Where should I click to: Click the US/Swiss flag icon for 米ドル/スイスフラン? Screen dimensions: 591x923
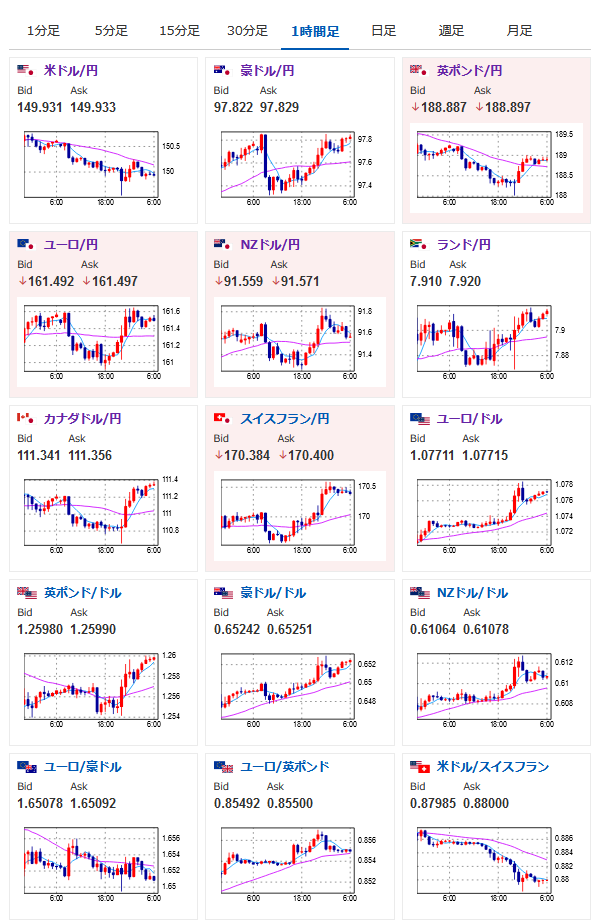[x=420, y=766]
